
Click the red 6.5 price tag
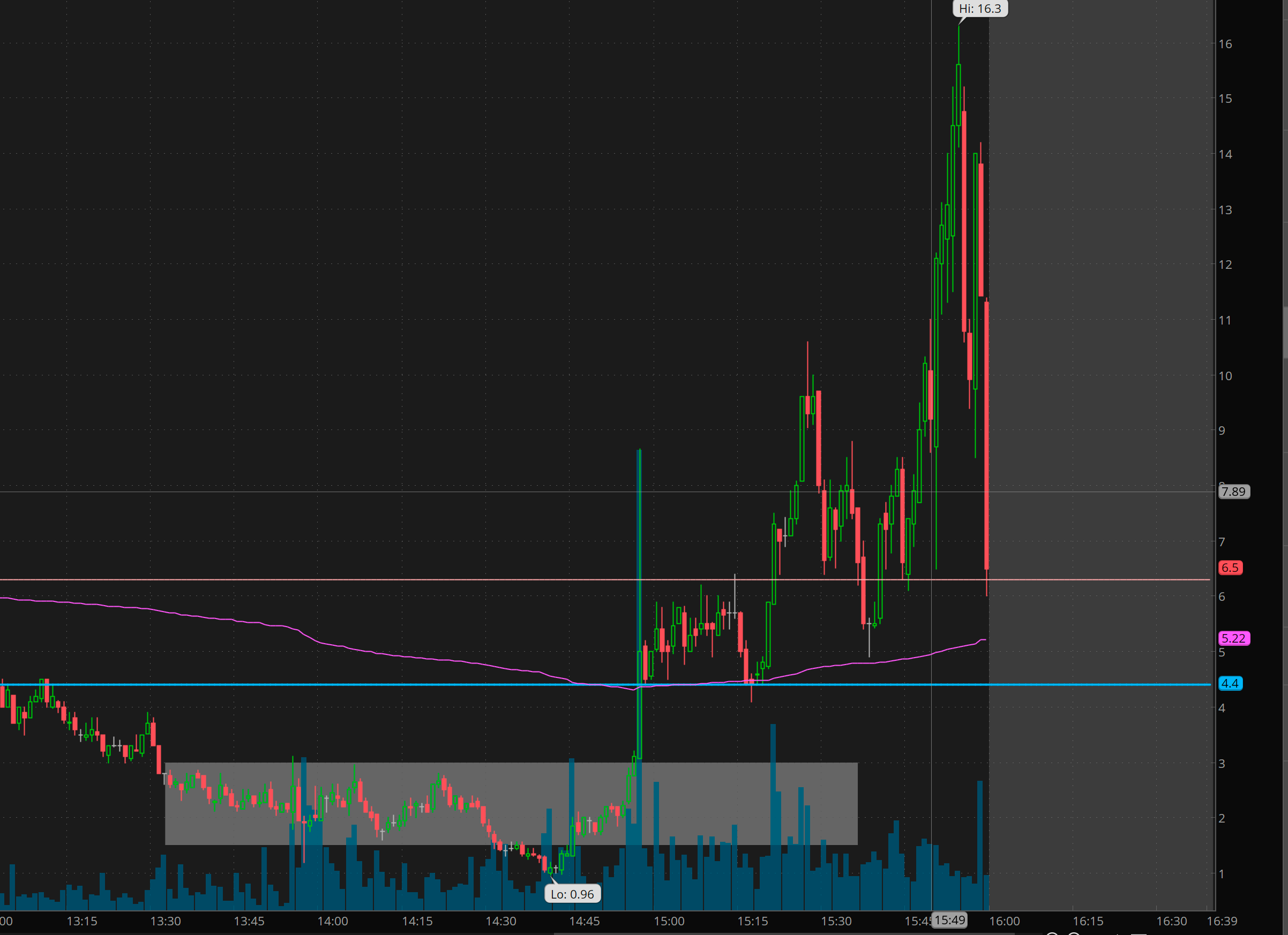[1230, 568]
